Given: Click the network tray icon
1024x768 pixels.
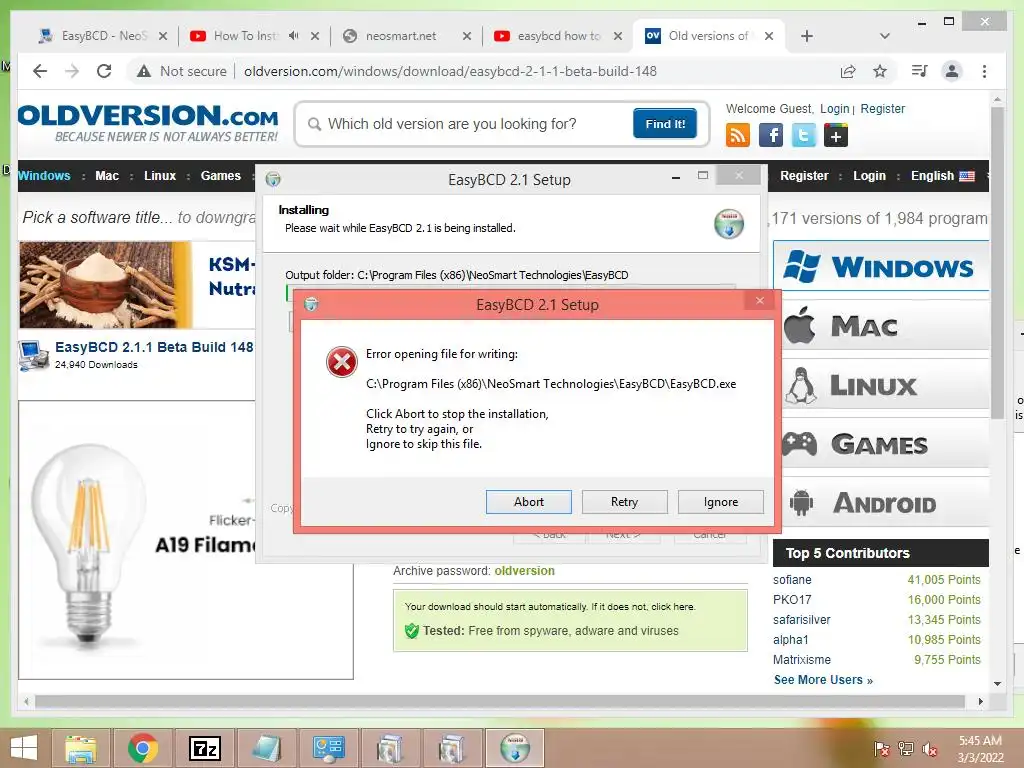Looking at the screenshot, I should click(x=906, y=749).
